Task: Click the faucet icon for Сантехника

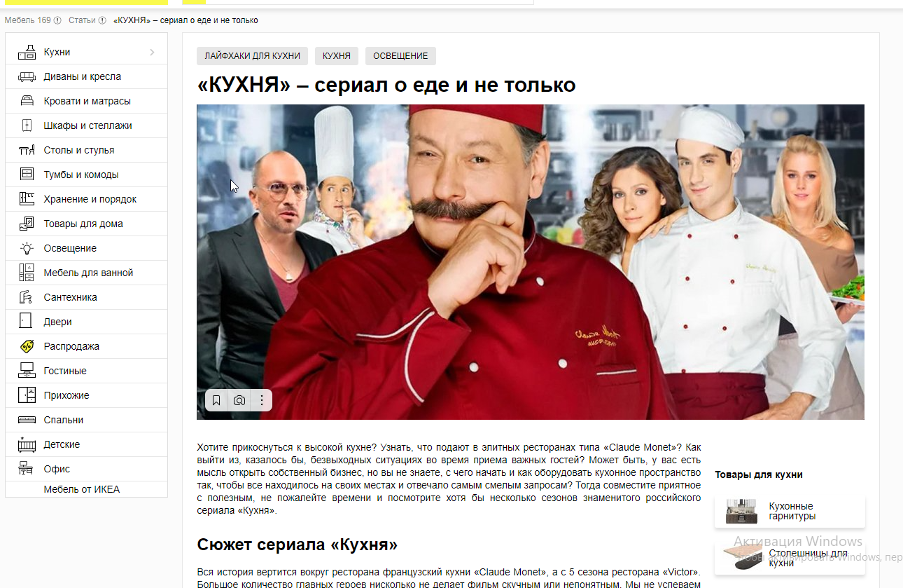Action: click(x=26, y=297)
